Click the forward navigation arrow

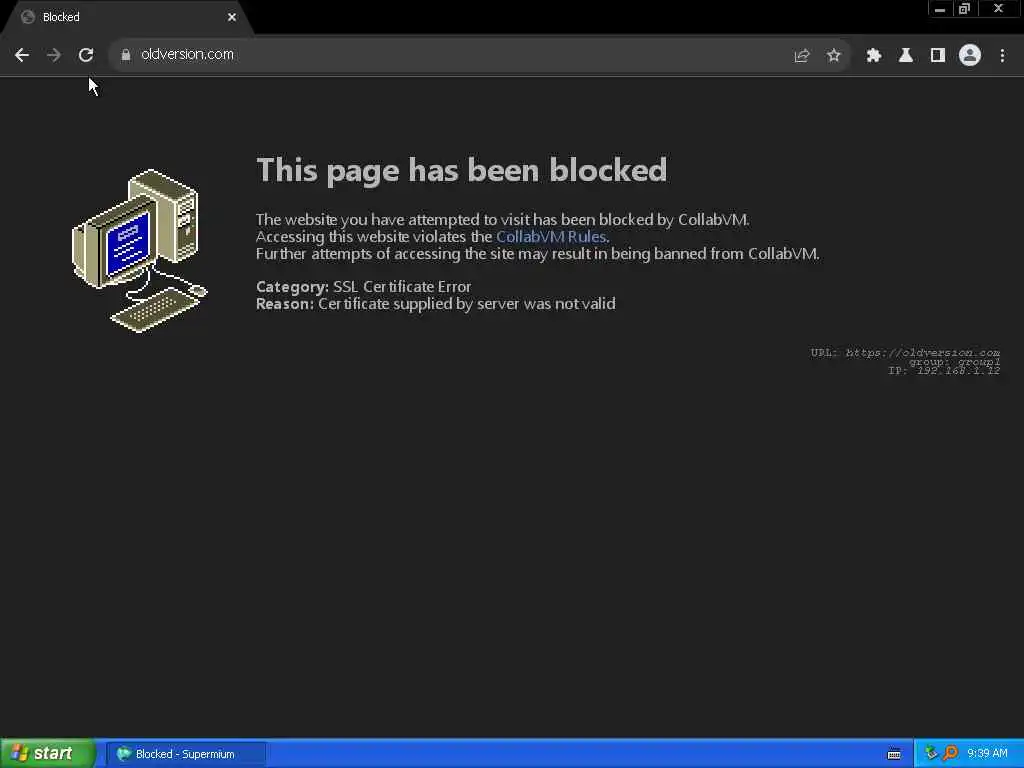click(x=54, y=55)
